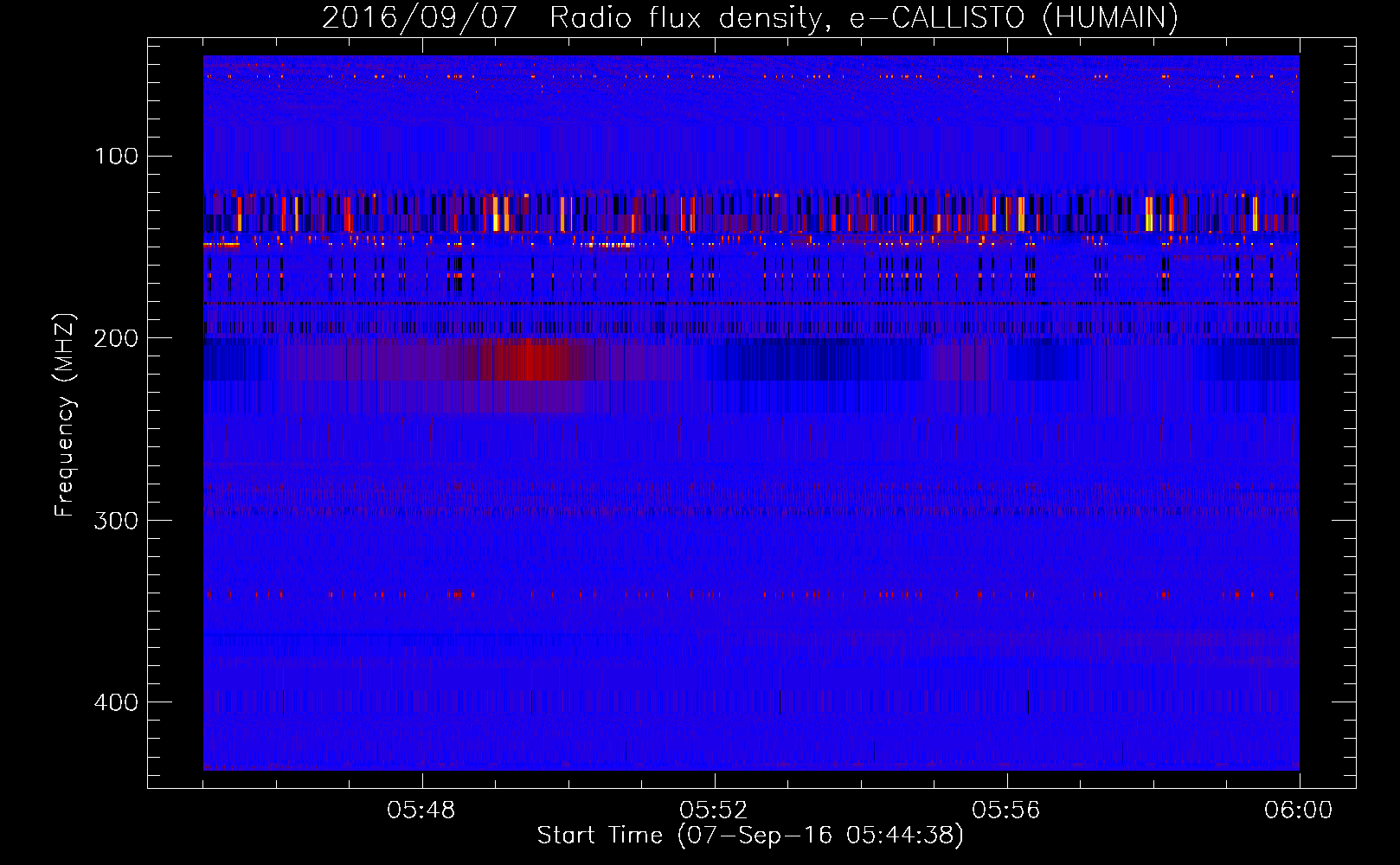Click the 'Frequency (MHZ)' axis label

click(65, 415)
